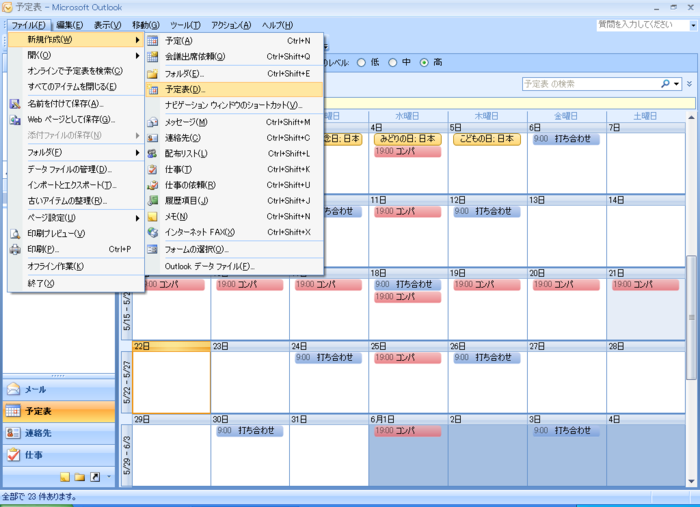Click the notes icon in the navigation pane footer
Image resolution: width=700 pixels, height=507 pixels.
click(65, 477)
